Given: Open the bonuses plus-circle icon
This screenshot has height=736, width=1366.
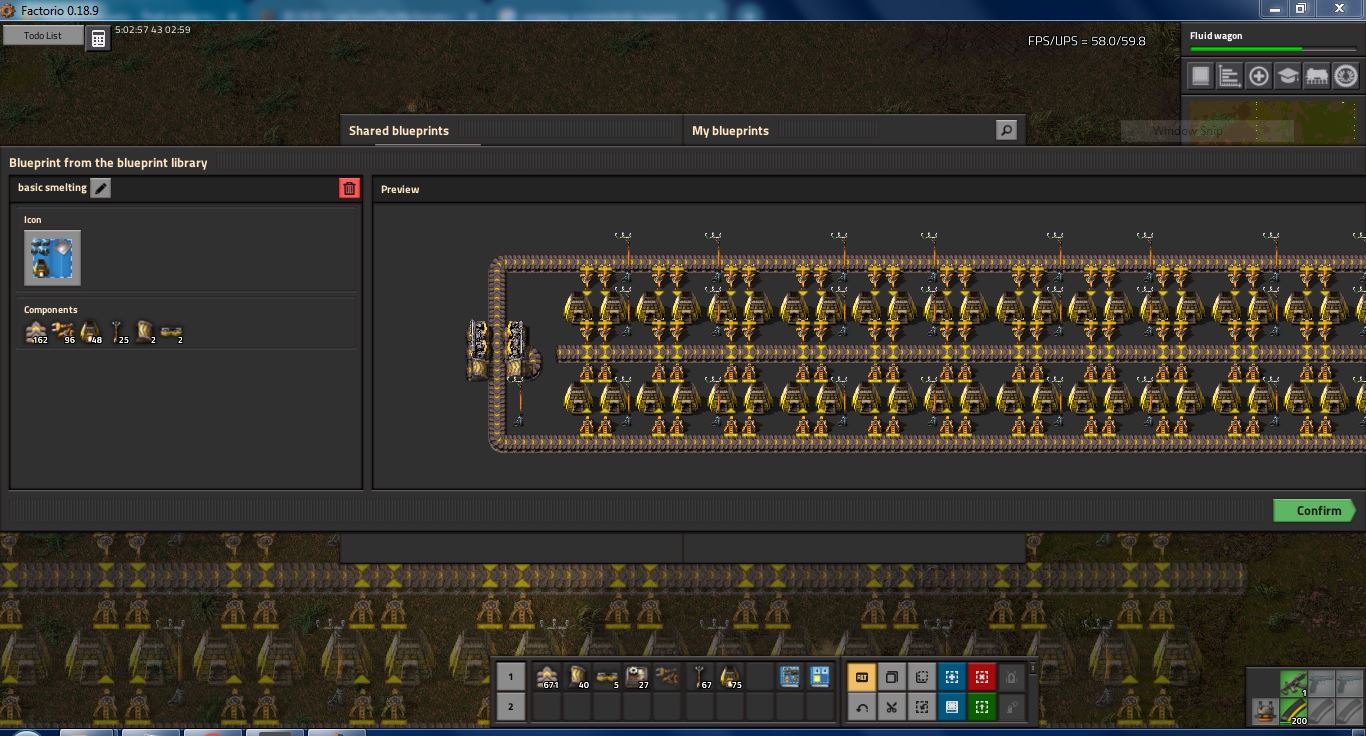Looking at the screenshot, I should click(x=1259, y=76).
